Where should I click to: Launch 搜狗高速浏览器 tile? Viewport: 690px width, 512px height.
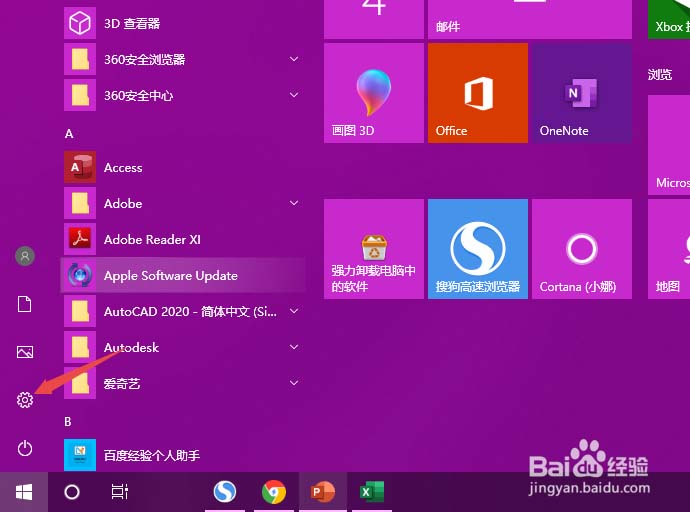(477, 249)
